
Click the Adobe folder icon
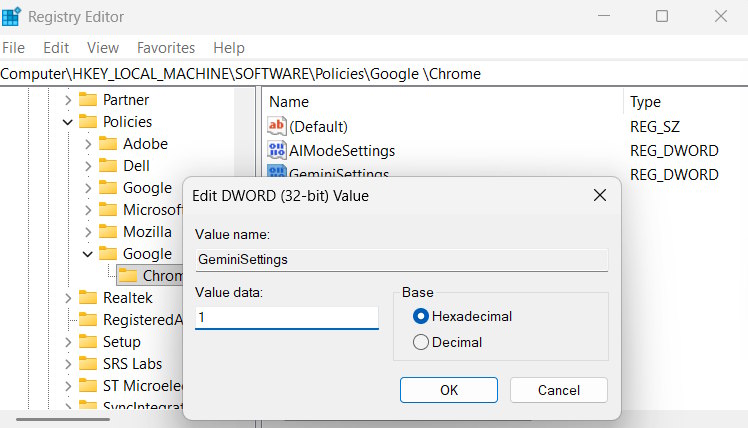click(108, 143)
